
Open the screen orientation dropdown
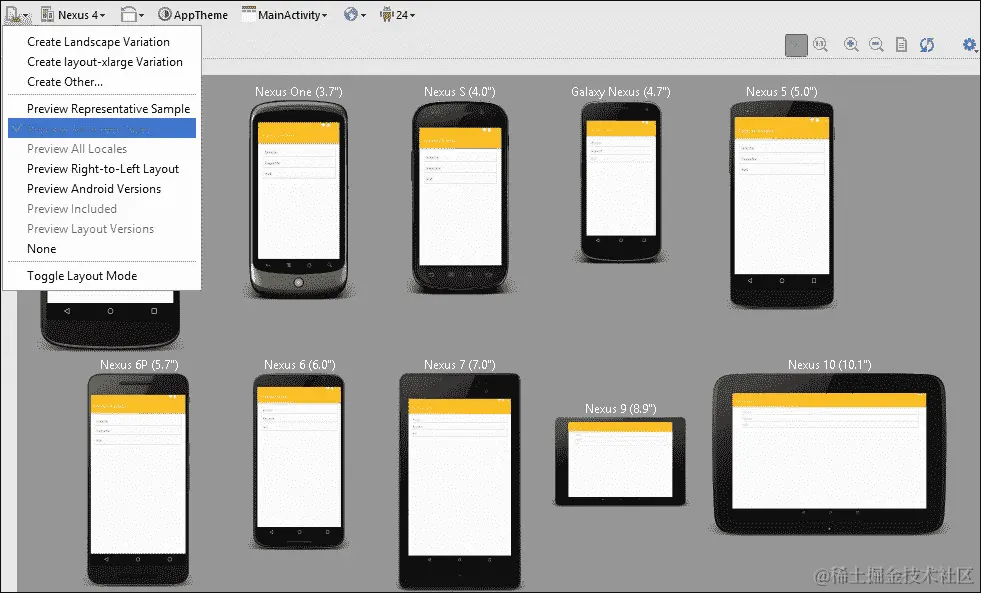click(x=133, y=14)
